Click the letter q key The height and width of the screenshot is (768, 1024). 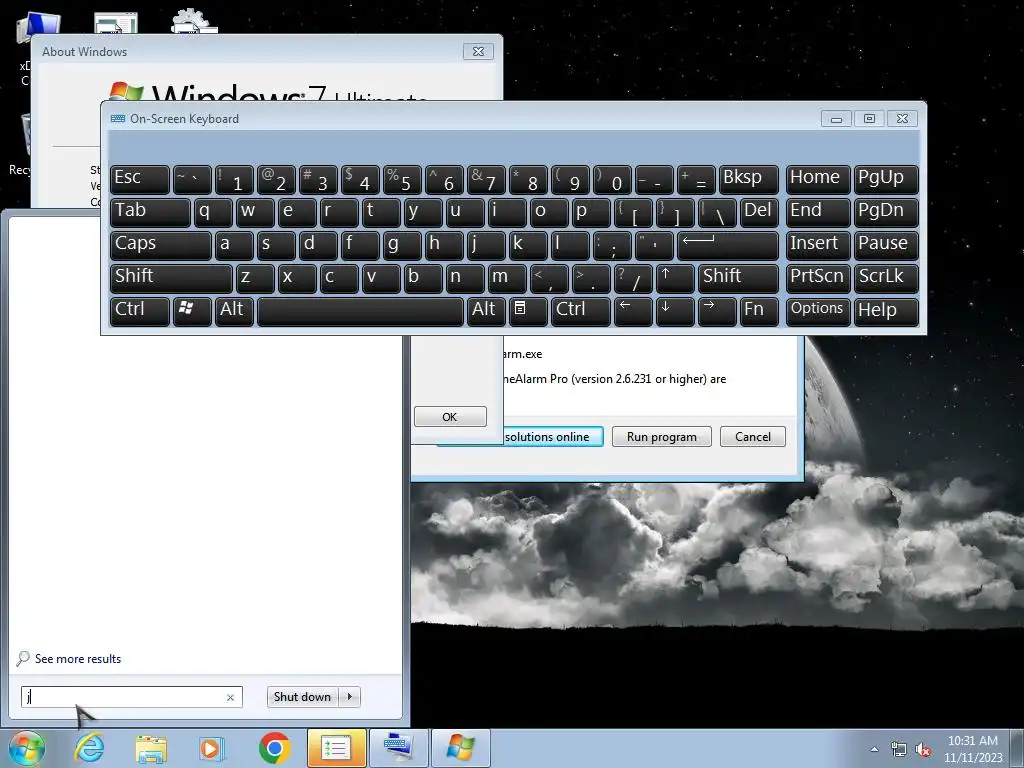[x=213, y=212]
